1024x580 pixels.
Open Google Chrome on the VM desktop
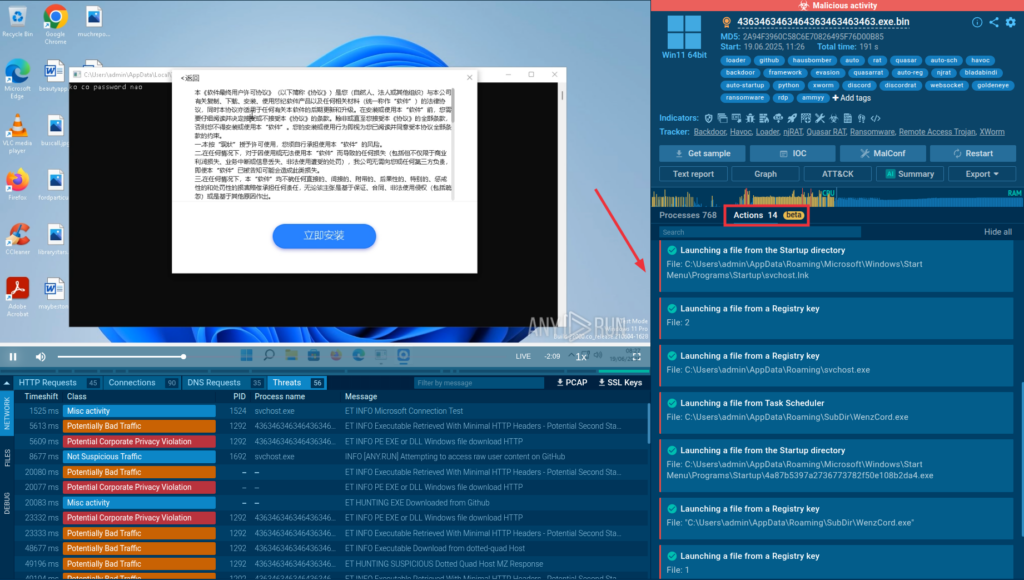pos(56,24)
